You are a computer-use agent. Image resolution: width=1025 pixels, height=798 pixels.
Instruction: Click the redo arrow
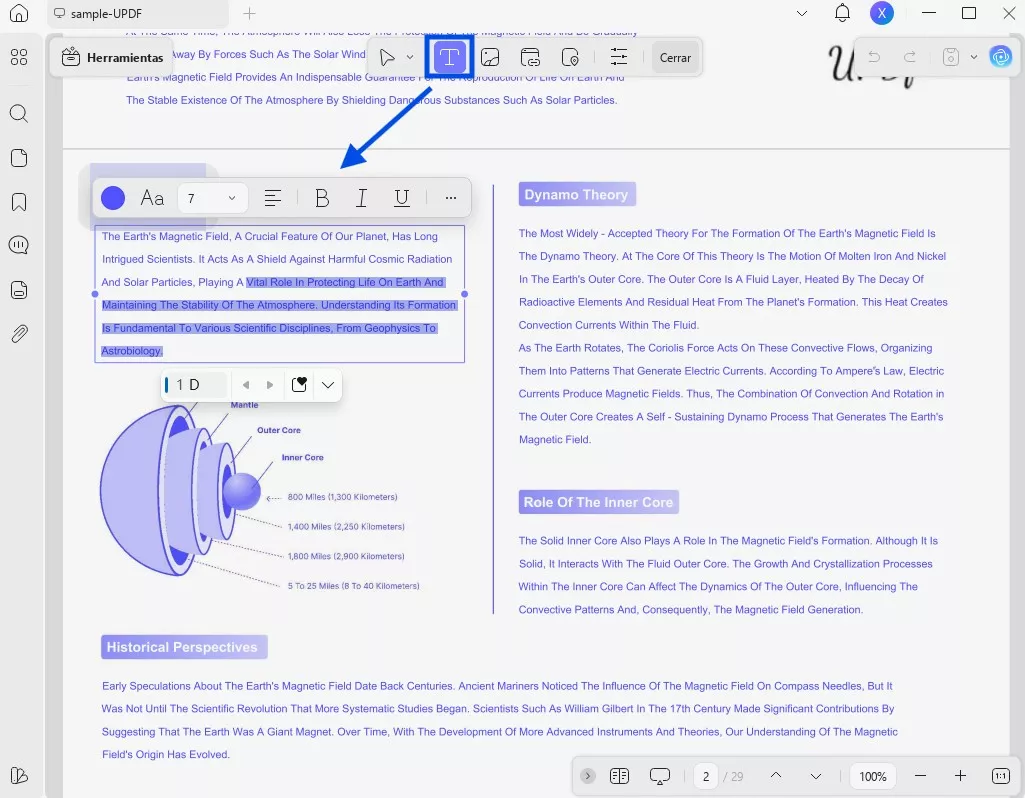pos(909,58)
